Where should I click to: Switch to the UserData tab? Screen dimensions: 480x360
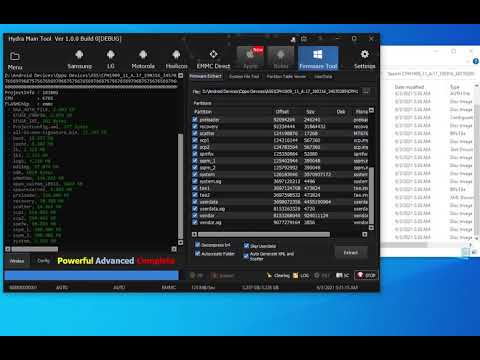click(323, 76)
